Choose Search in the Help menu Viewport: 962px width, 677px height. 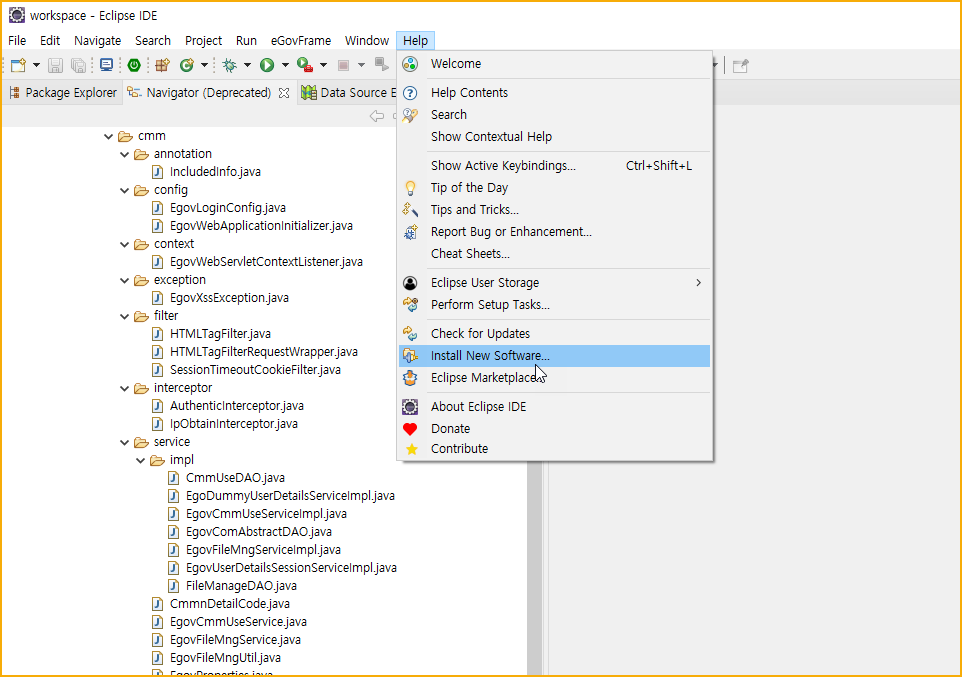click(x=555, y=115)
